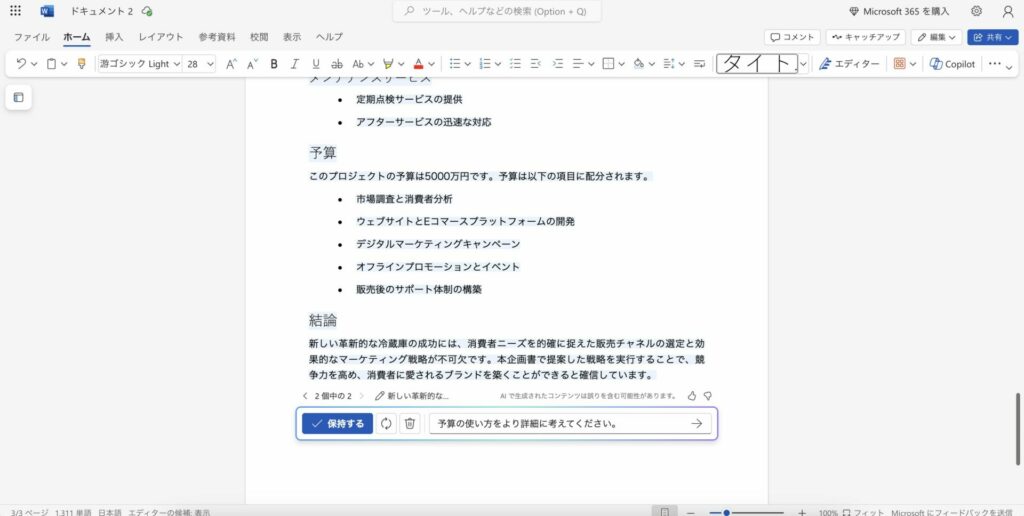Open the app launcher grid
Image resolution: width=1024 pixels, height=516 pixels.
tap(15, 11)
